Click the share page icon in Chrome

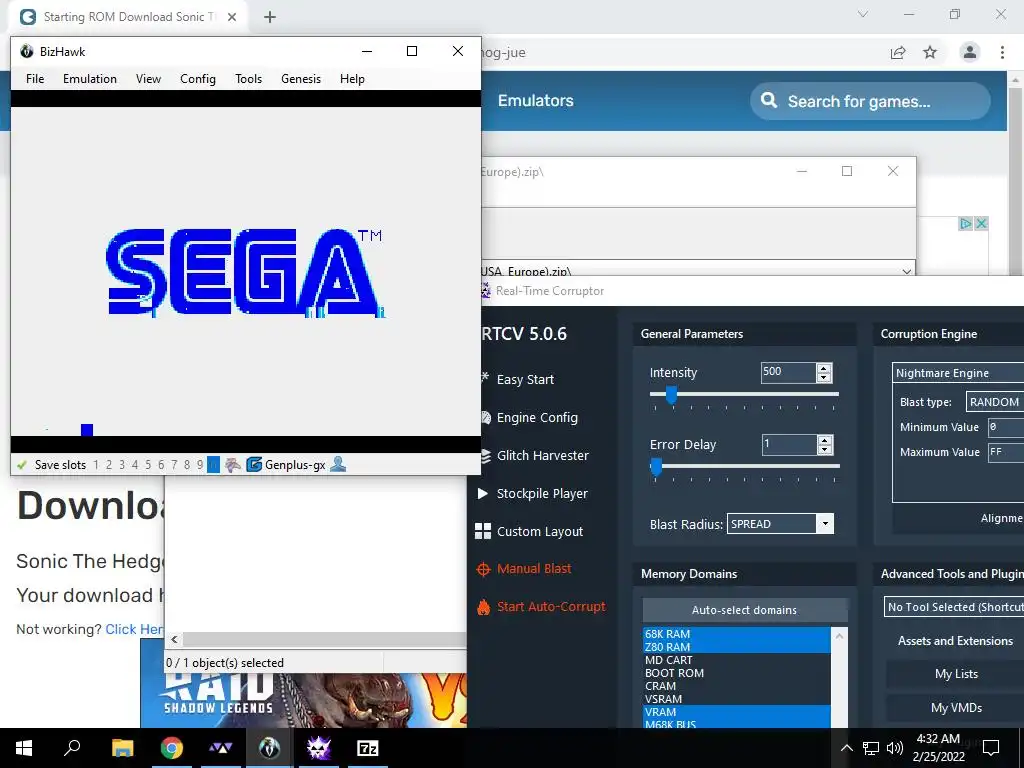pos(898,52)
